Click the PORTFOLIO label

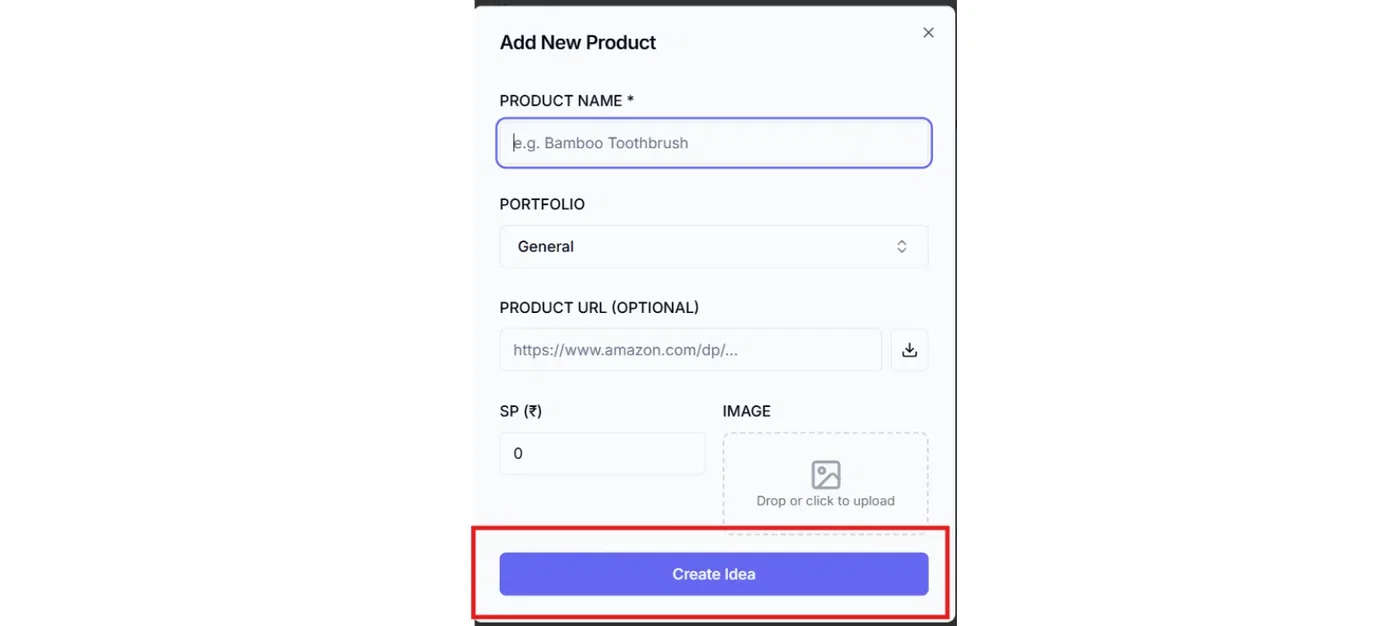point(542,204)
